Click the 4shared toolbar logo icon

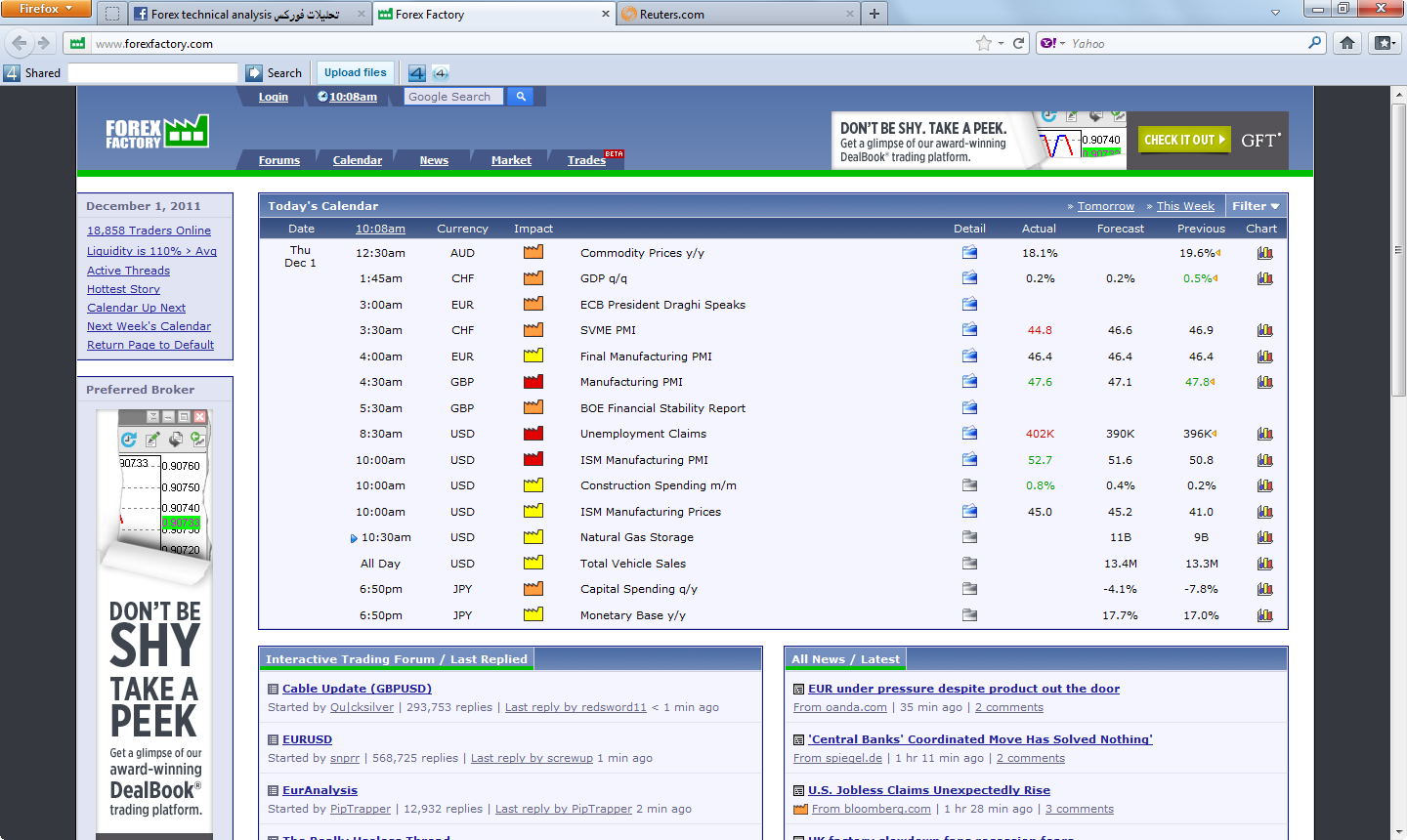coord(12,72)
